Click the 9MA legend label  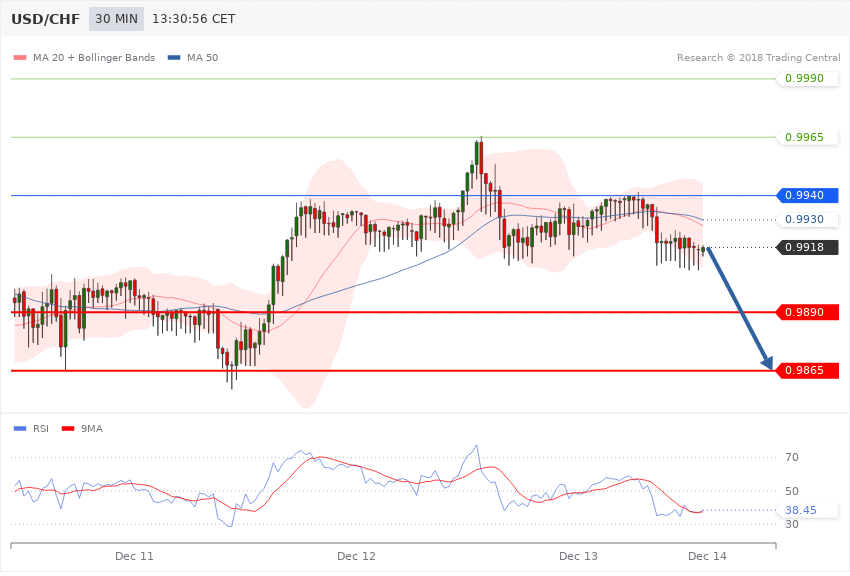(92, 429)
